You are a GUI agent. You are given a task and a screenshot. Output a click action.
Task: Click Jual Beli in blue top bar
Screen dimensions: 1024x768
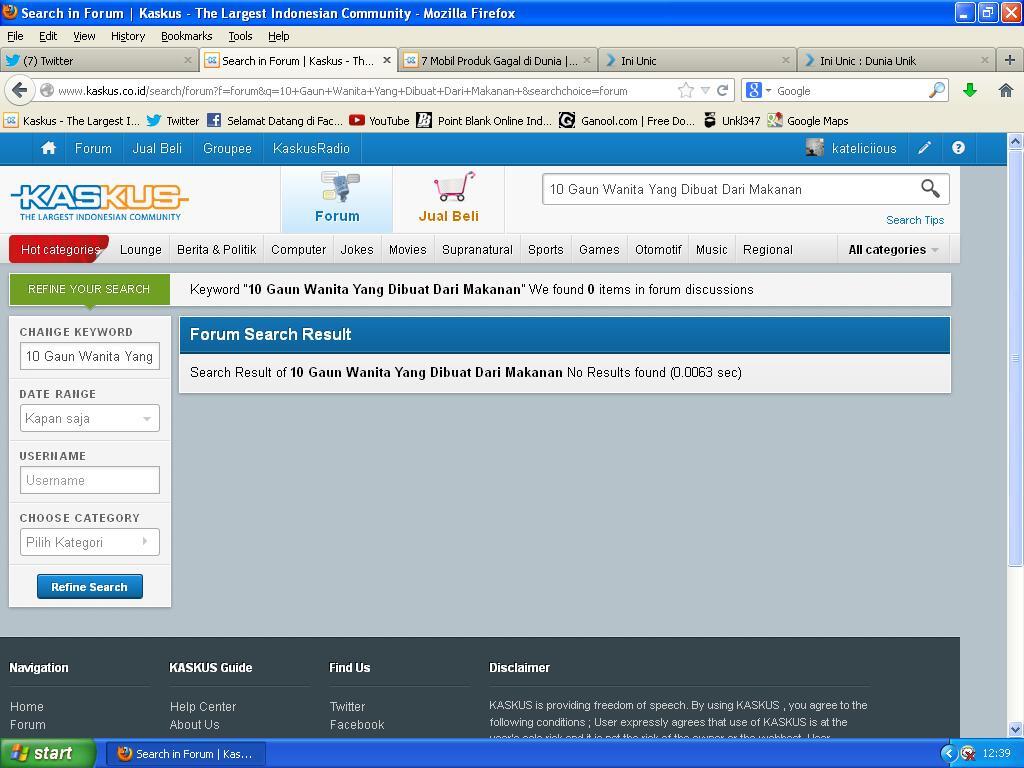click(x=157, y=148)
